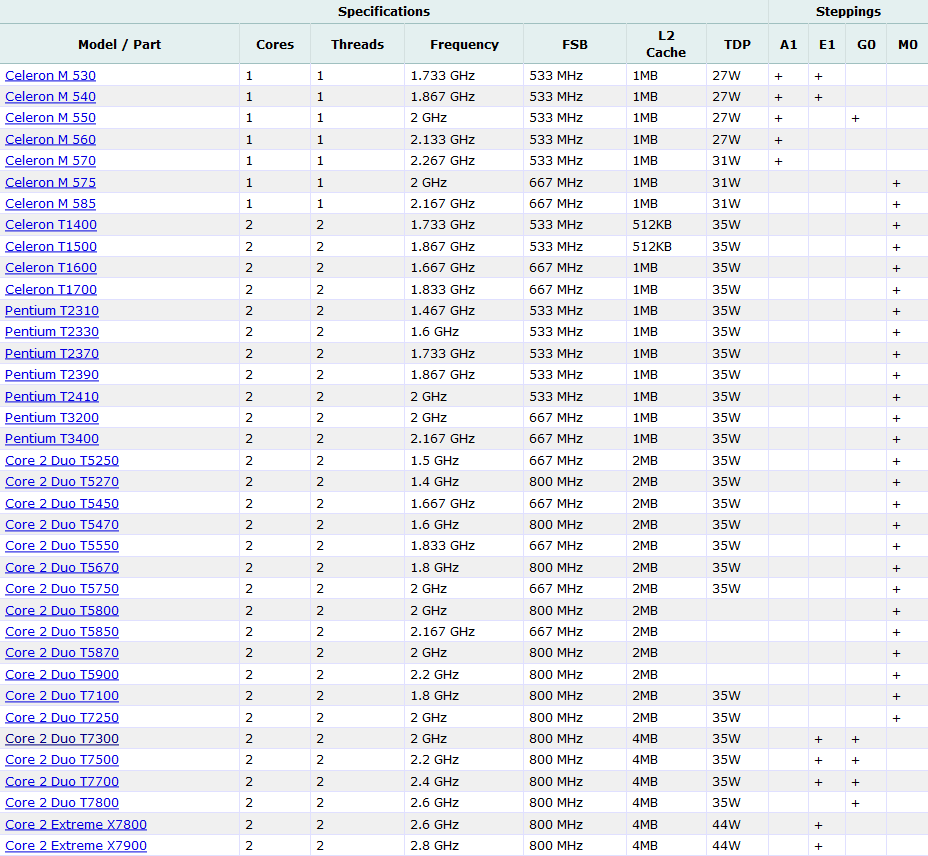This screenshot has width=928, height=856.
Task: View Core 2 Duo T5270 details
Action: pyautogui.click(x=62, y=482)
